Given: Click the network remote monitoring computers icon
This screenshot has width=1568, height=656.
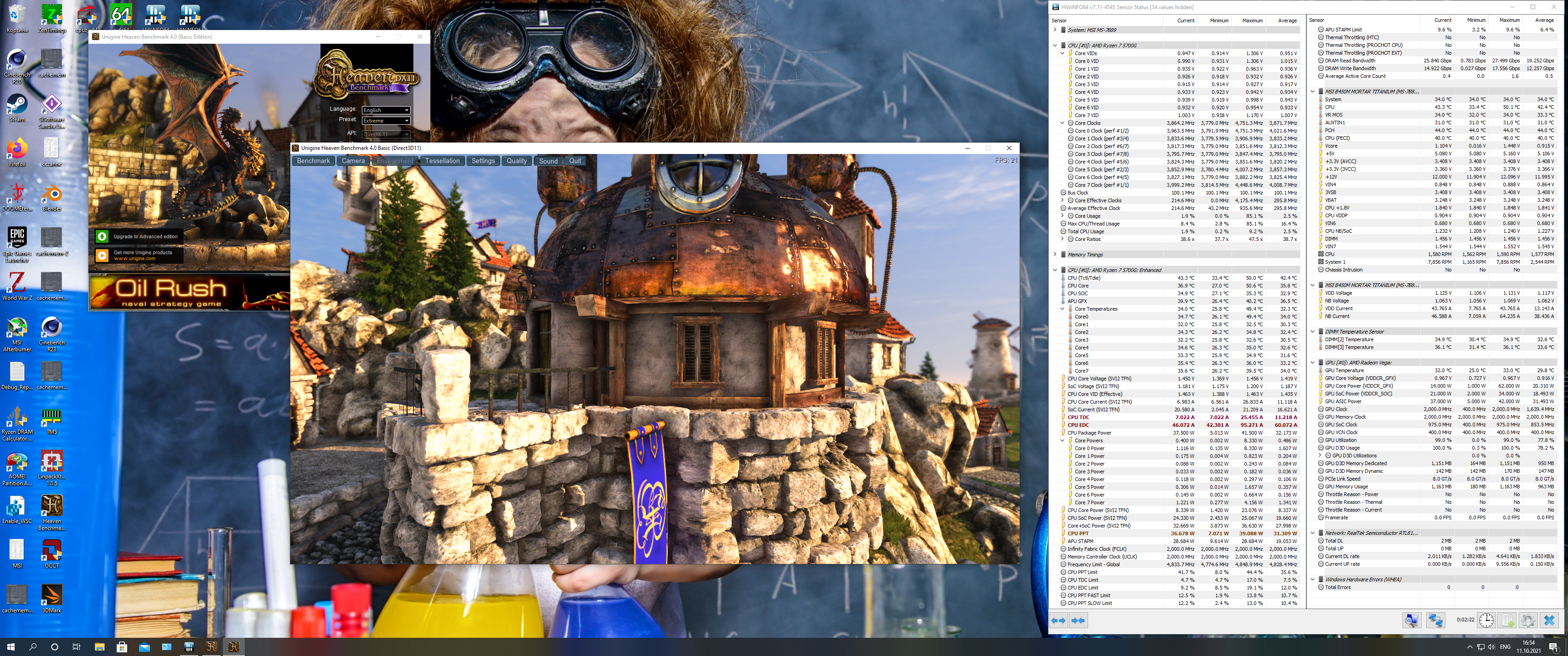Looking at the screenshot, I should click(1435, 620).
